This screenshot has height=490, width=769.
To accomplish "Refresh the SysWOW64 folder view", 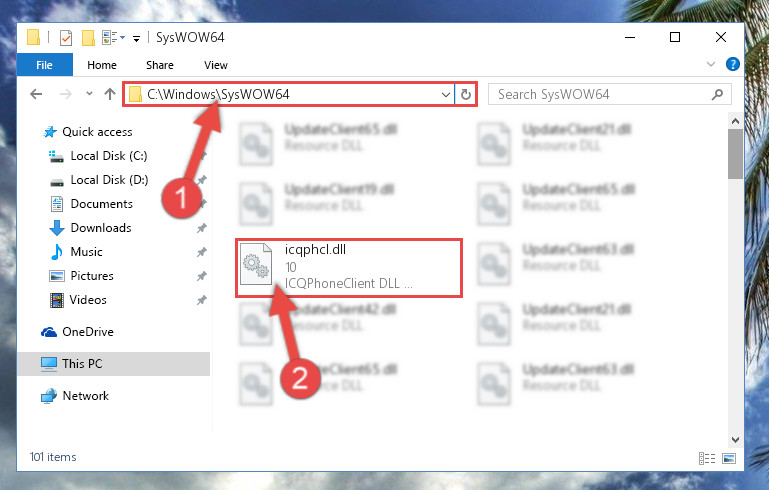I will point(465,94).
